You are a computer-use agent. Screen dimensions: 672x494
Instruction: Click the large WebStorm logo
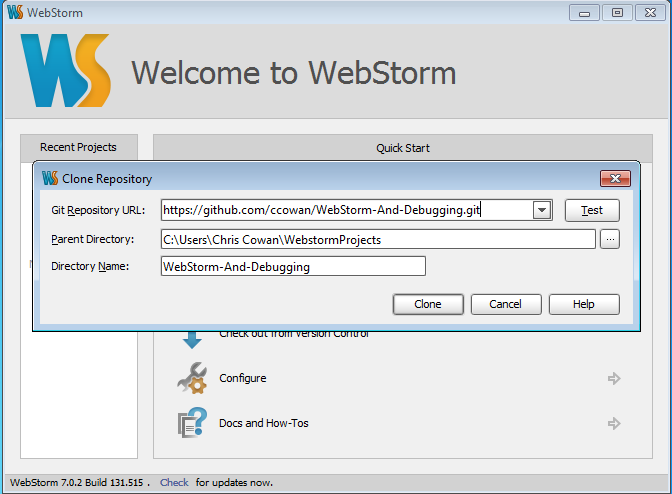(x=66, y=71)
